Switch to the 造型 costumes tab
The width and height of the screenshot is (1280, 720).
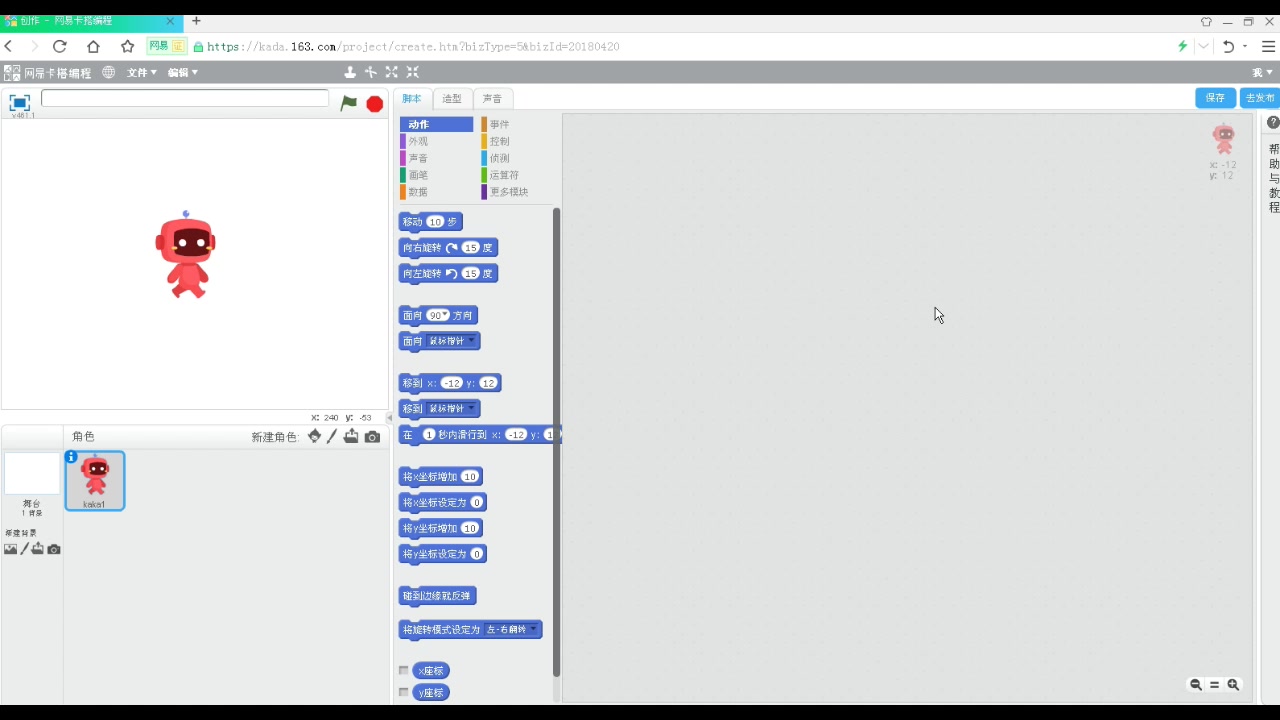pyautogui.click(x=451, y=98)
